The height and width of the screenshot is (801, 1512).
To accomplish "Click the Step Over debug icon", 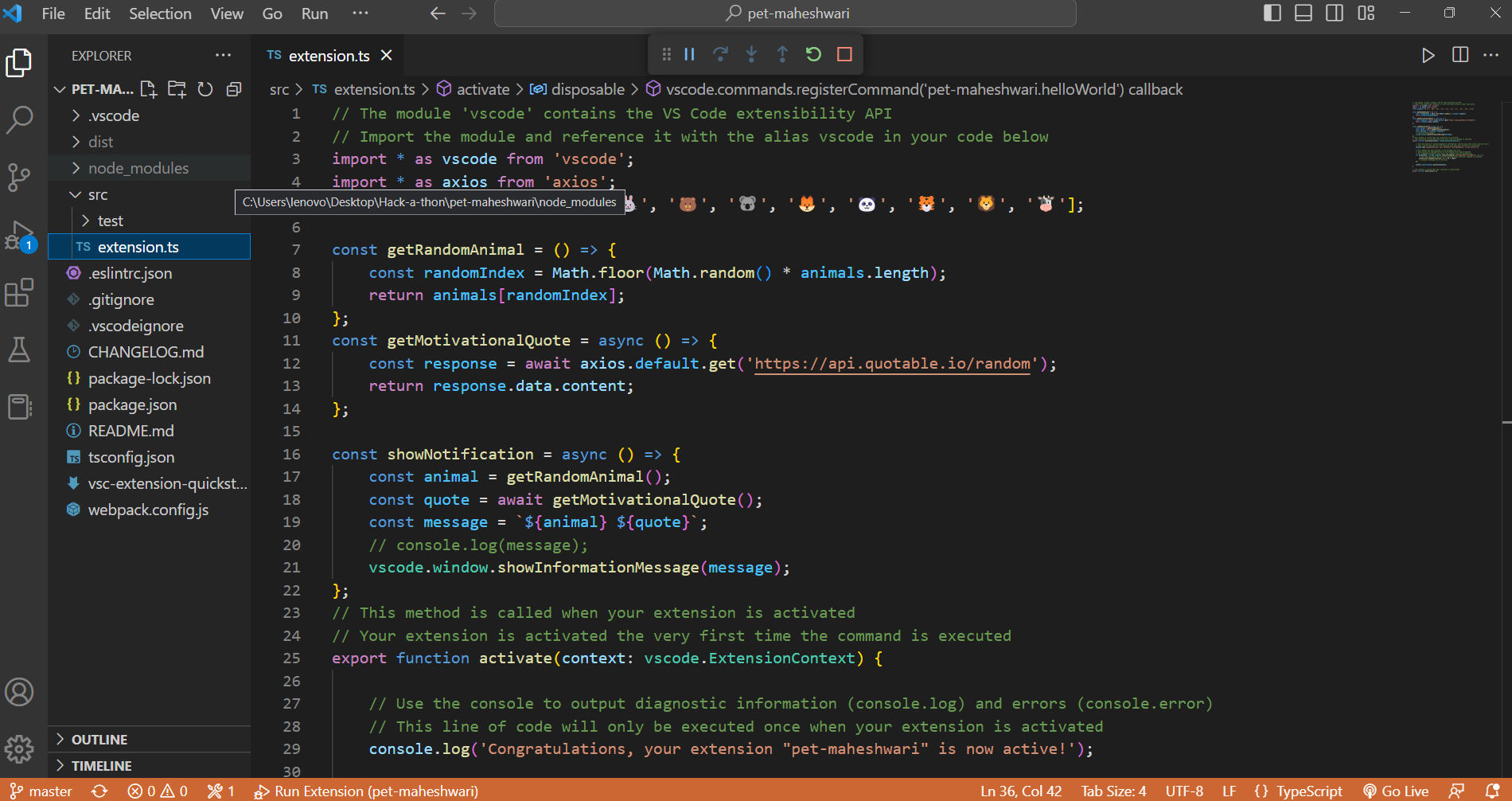I will 721,54.
